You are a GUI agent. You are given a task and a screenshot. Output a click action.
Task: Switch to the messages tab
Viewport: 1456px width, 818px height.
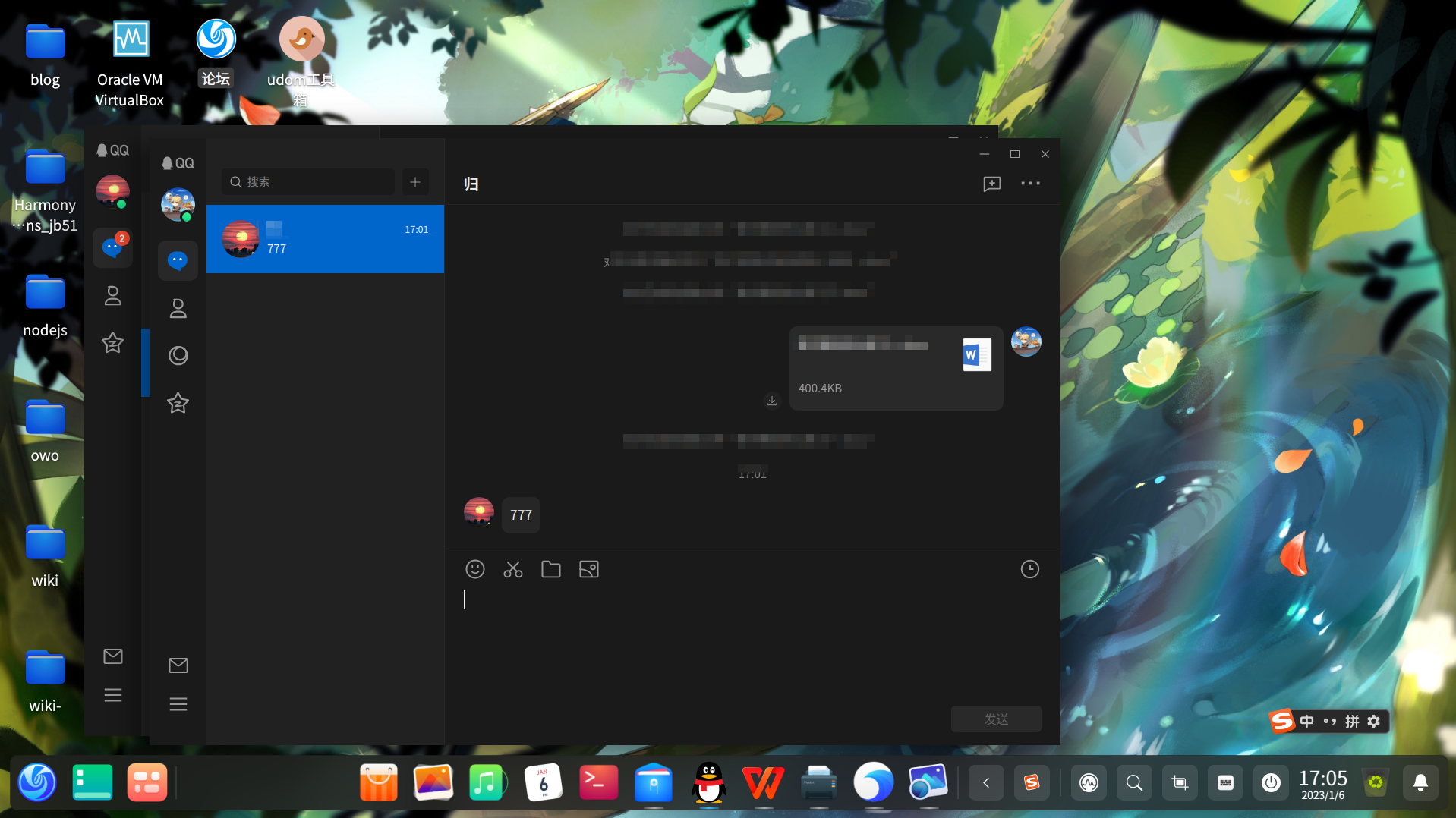[178, 261]
